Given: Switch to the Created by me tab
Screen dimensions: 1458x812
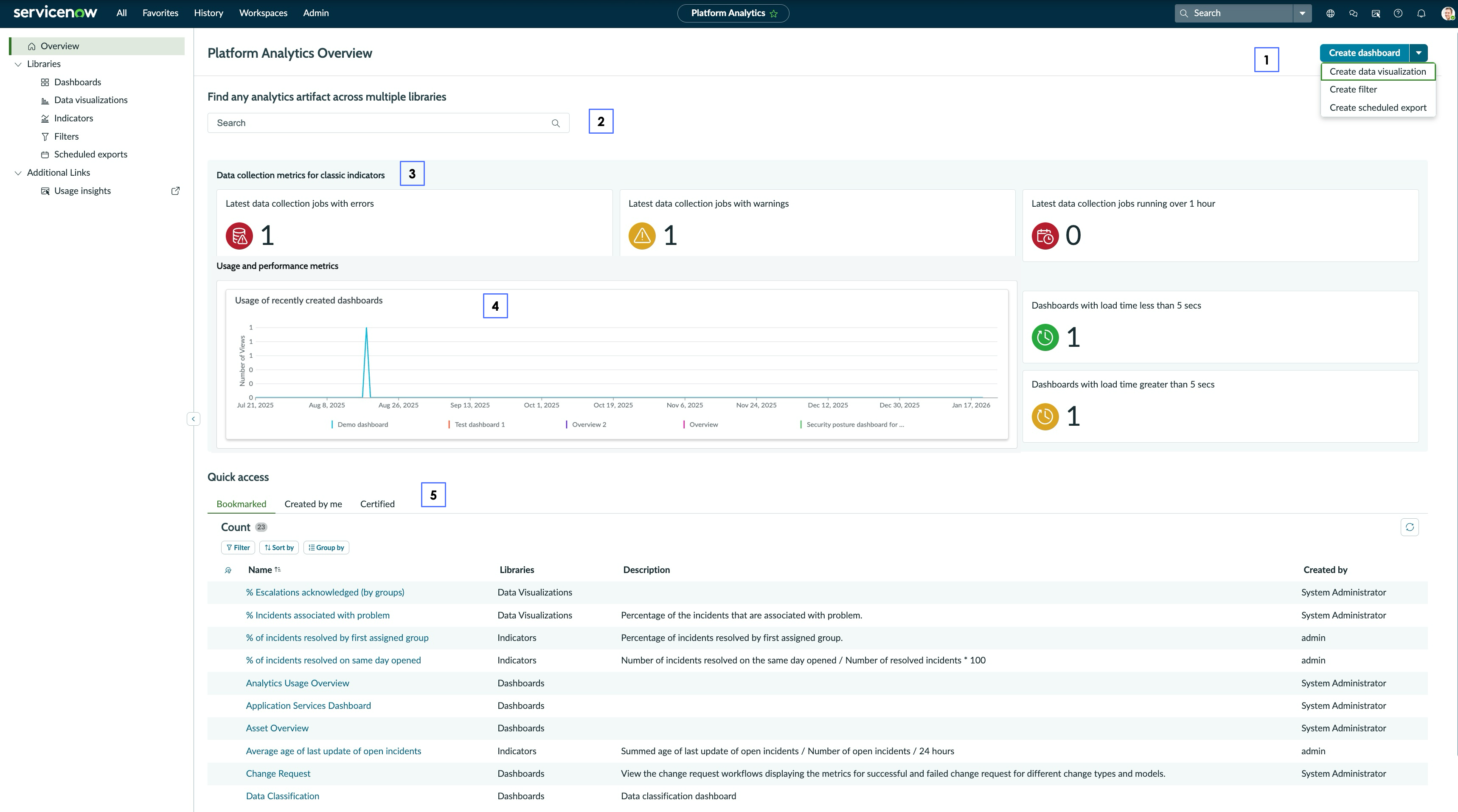Looking at the screenshot, I should [313, 504].
